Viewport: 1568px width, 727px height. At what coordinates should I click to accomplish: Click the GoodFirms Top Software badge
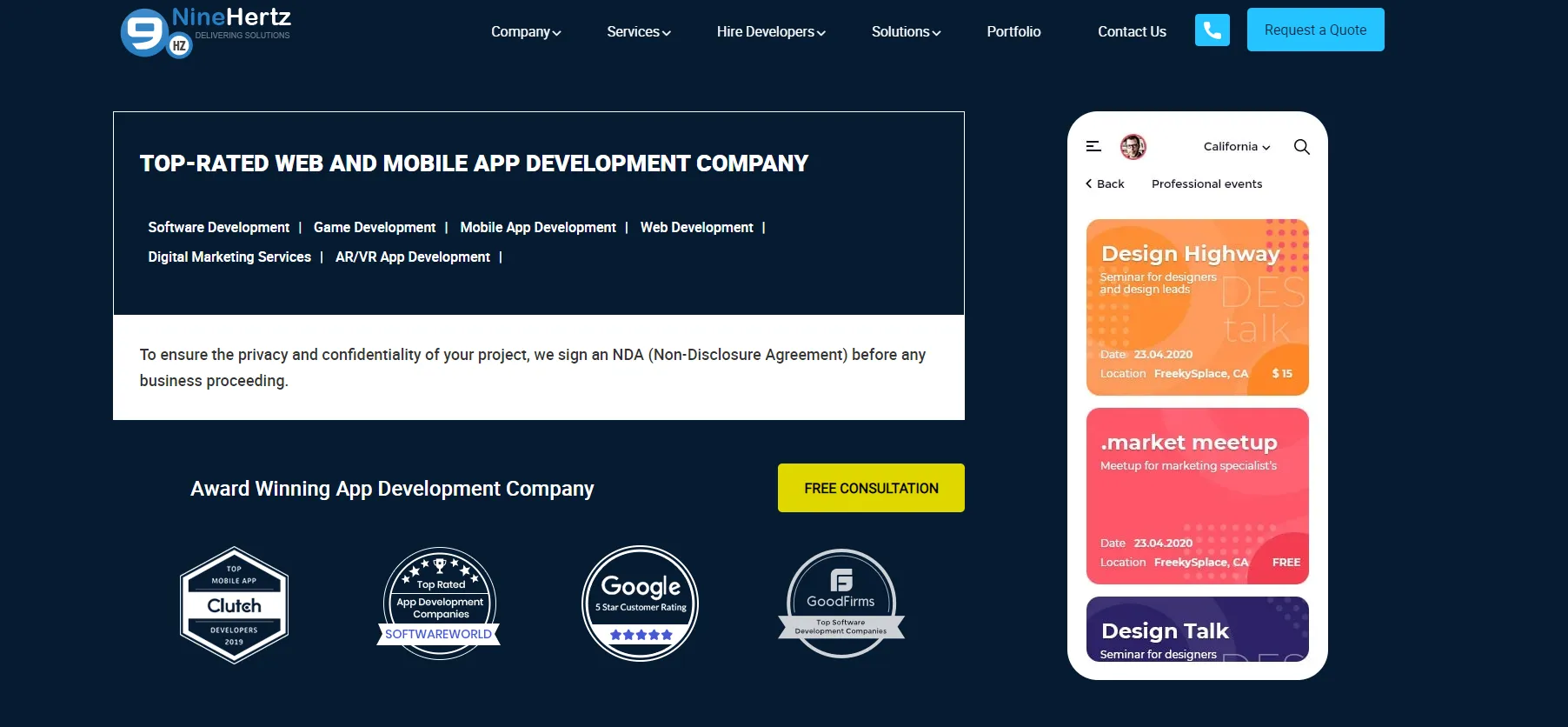pyautogui.click(x=841, y=604)
